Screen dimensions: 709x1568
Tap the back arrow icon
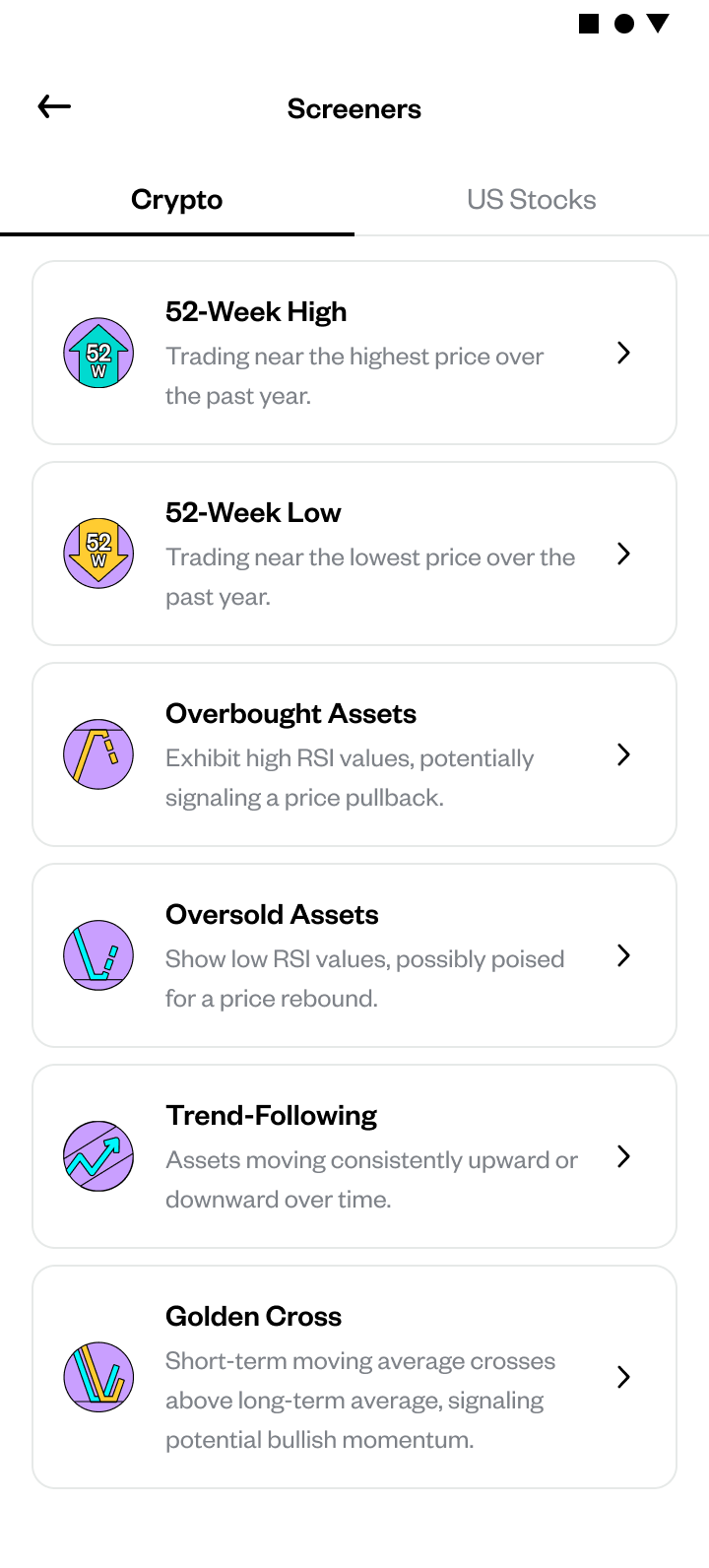click(54, 106)
